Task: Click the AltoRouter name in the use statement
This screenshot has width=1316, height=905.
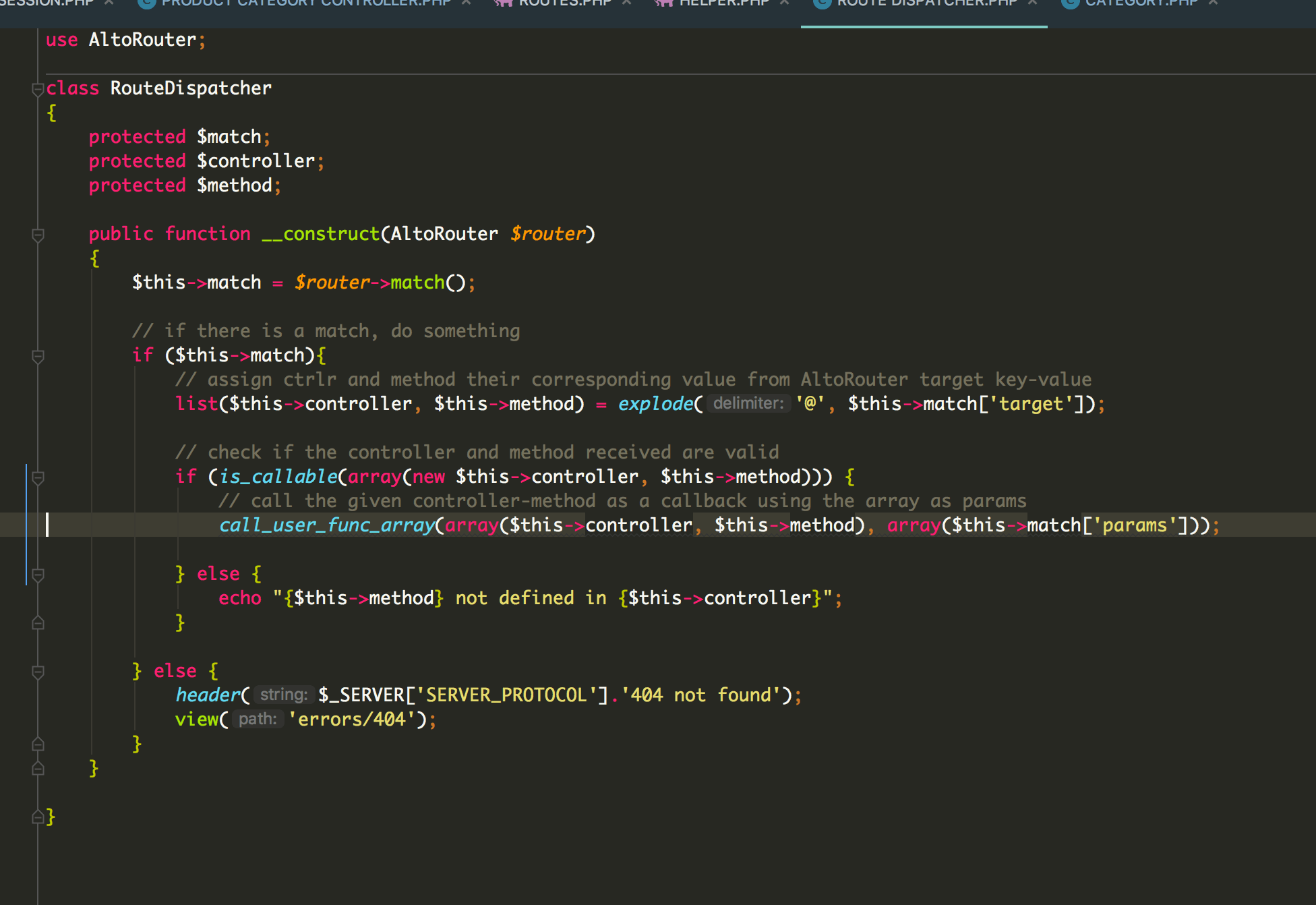Action: pyautogui.click(x=142, y=40)
